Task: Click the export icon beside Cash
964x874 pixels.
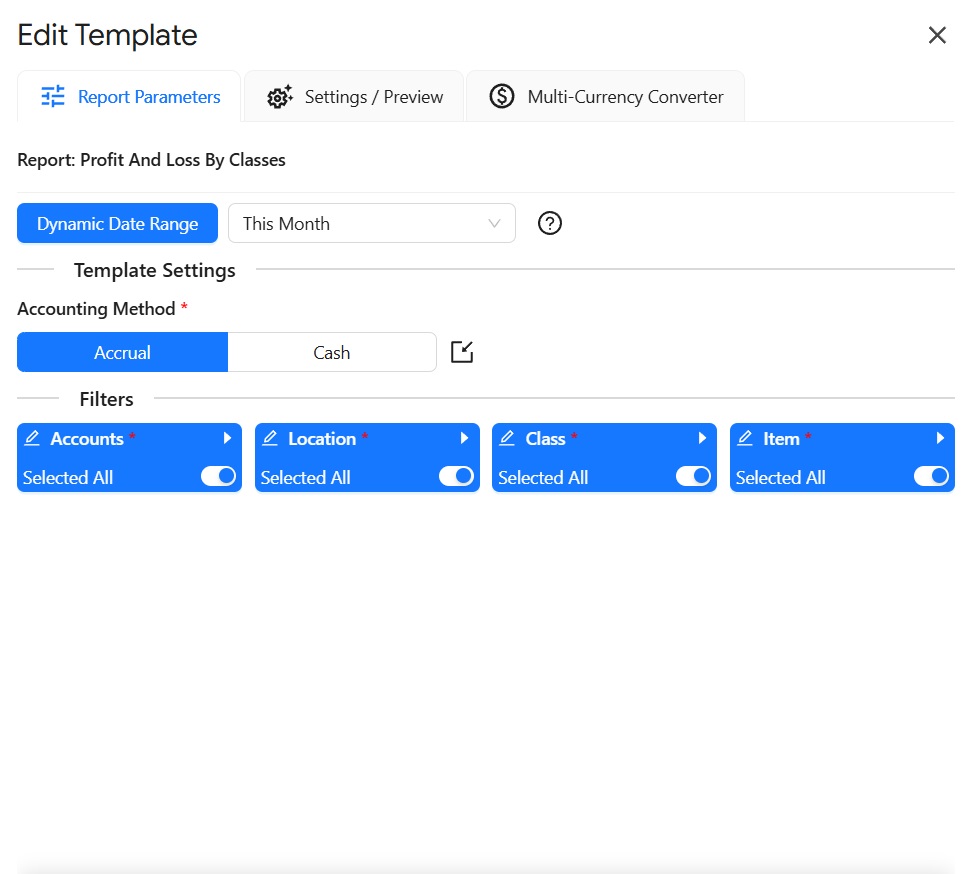Action: click(x=461, y=352)
